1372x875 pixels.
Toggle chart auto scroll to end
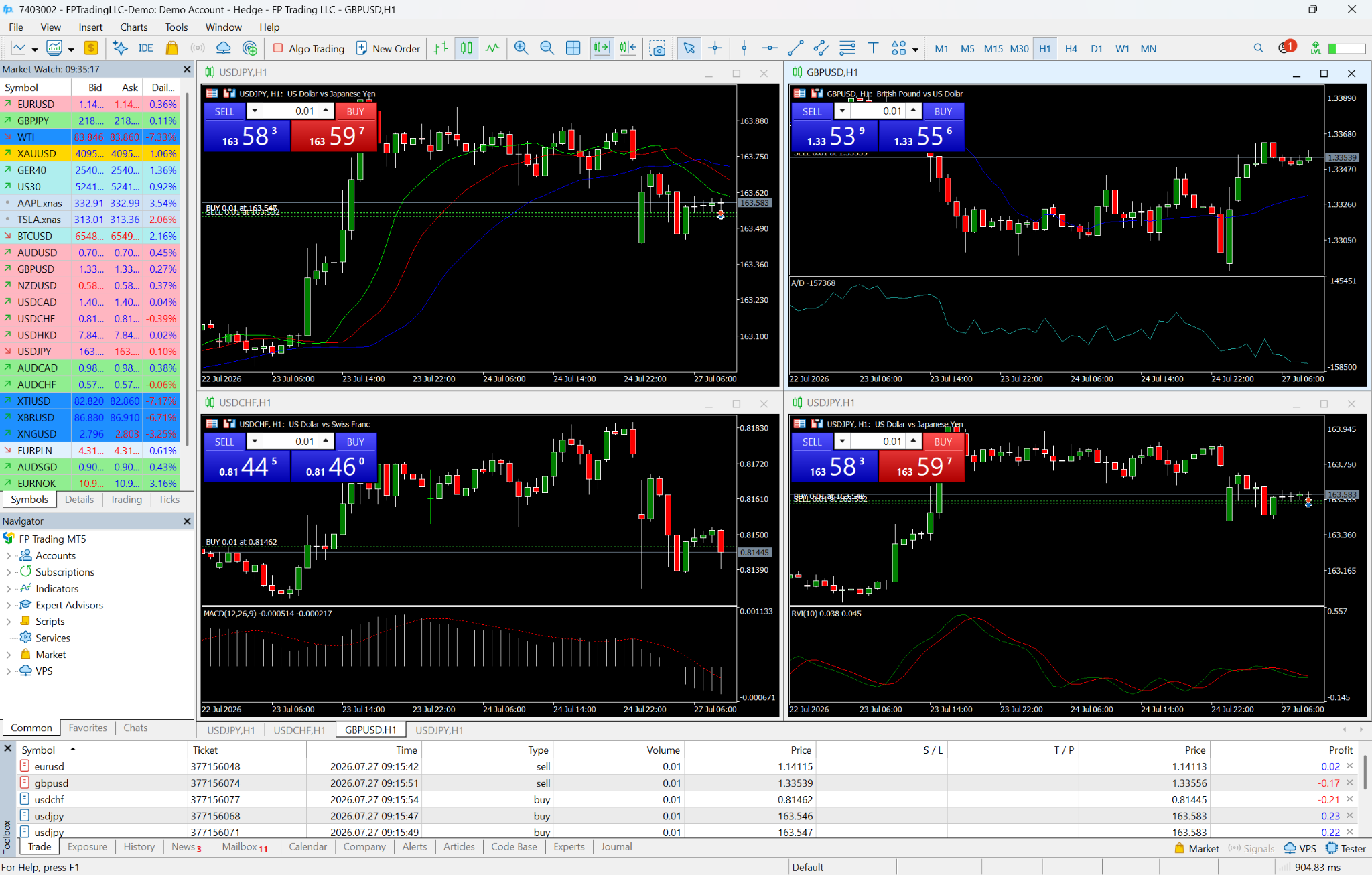(602, 48)
